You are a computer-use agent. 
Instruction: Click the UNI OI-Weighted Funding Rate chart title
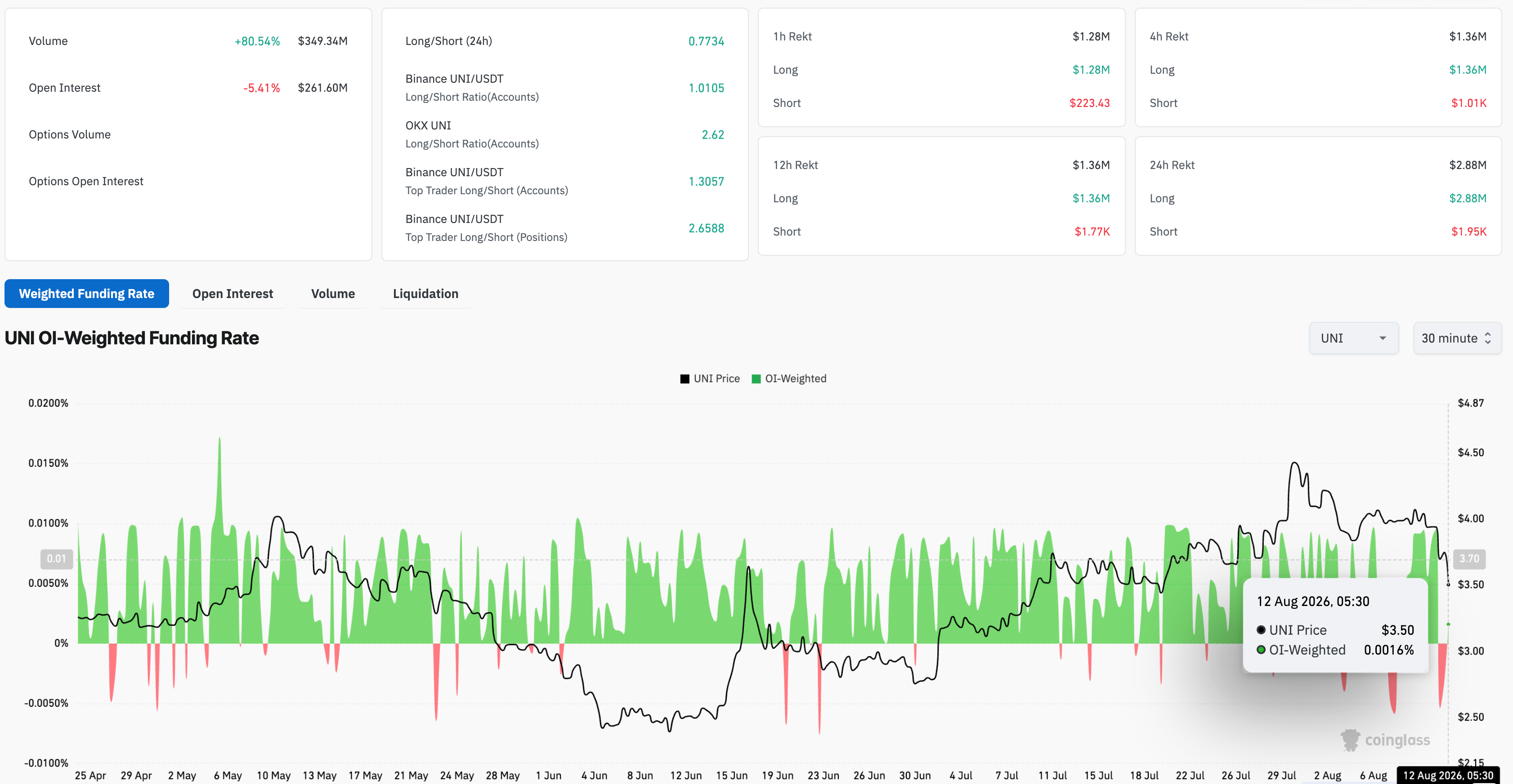pyautogui.click(x=132, y=338)
